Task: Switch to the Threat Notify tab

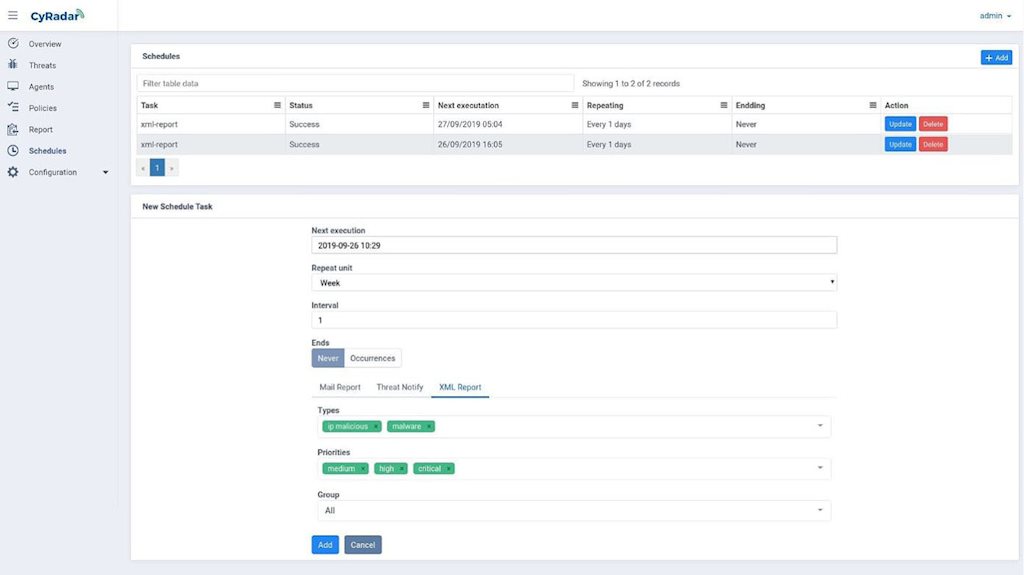Action: coord(399,387)
